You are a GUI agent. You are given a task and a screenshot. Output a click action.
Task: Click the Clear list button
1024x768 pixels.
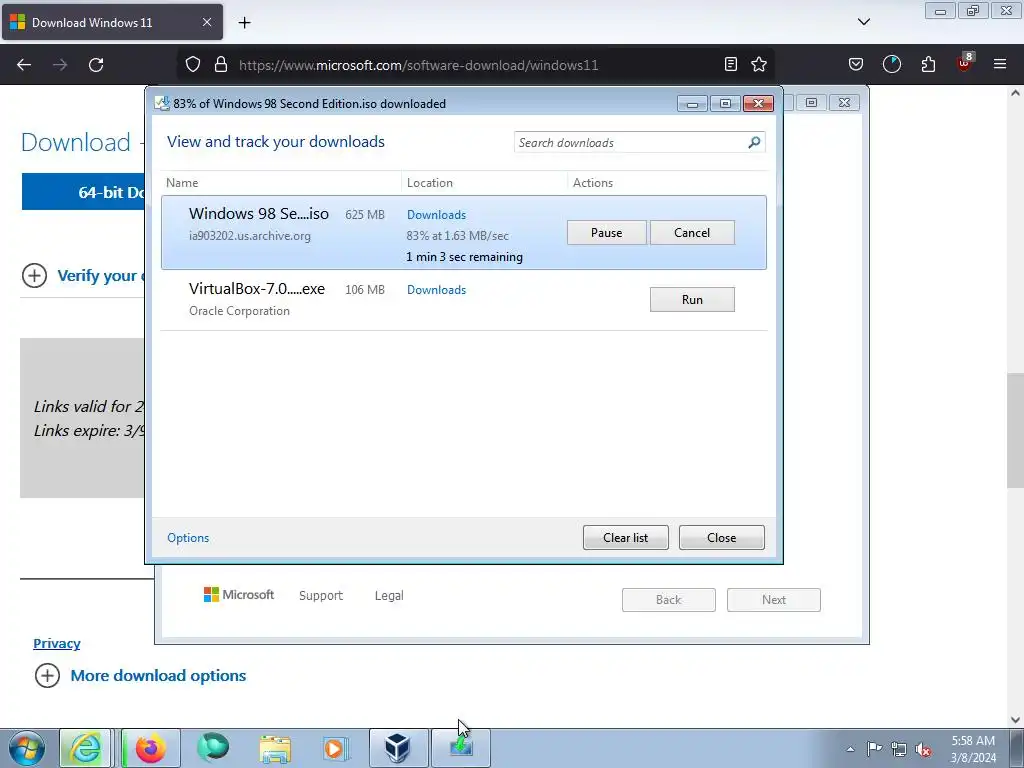click(x=626, y=537)
